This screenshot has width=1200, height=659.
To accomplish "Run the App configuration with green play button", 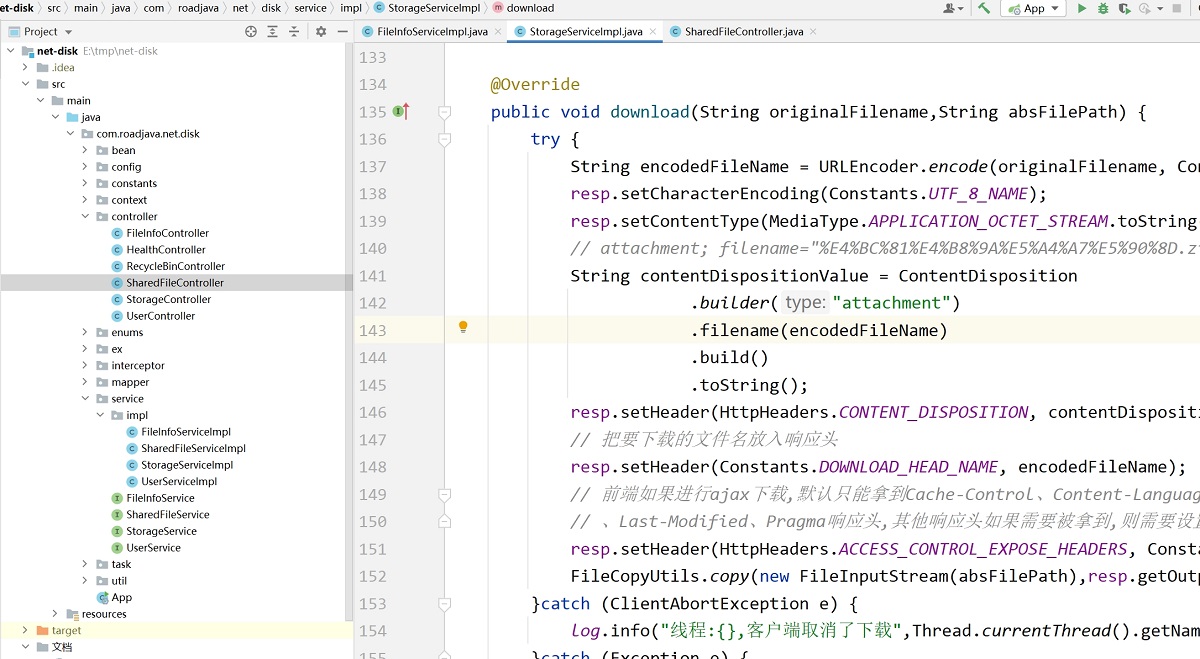I will click(1081, 8).
